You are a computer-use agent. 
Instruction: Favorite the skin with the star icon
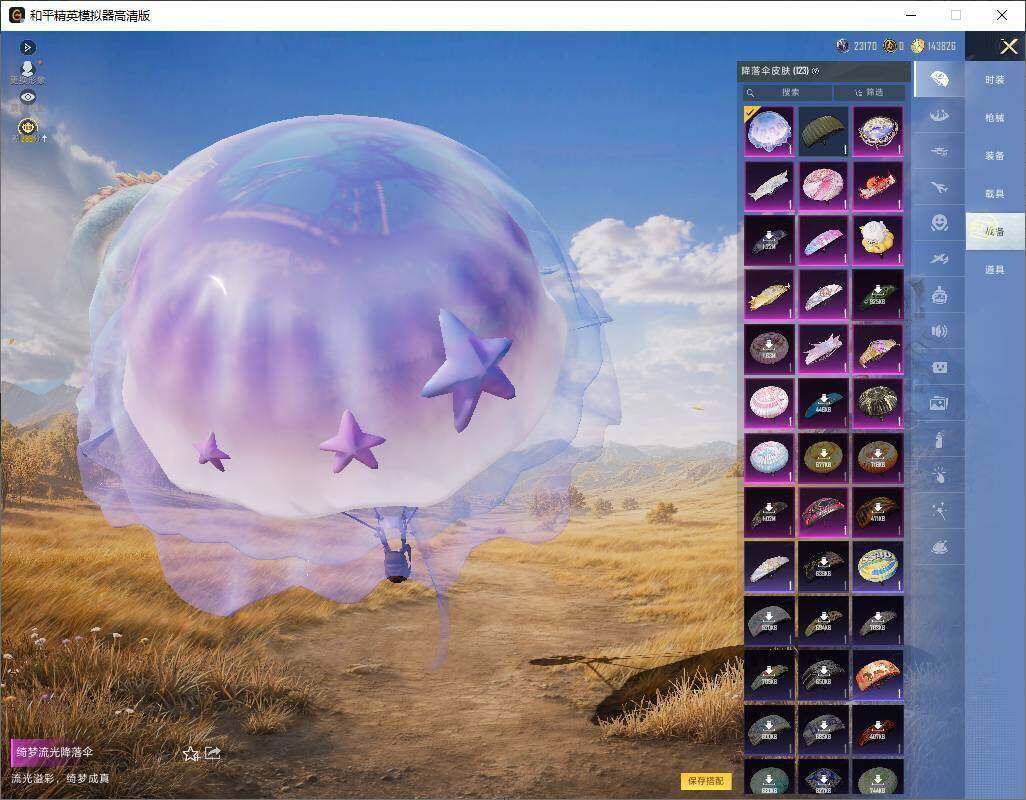[190, 754]
